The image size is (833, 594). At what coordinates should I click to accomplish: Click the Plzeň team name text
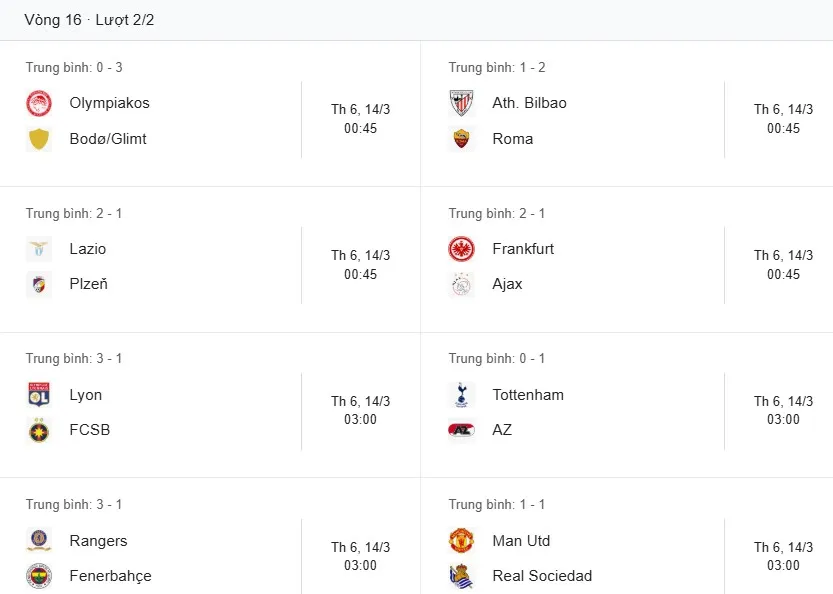pos(88,284)
